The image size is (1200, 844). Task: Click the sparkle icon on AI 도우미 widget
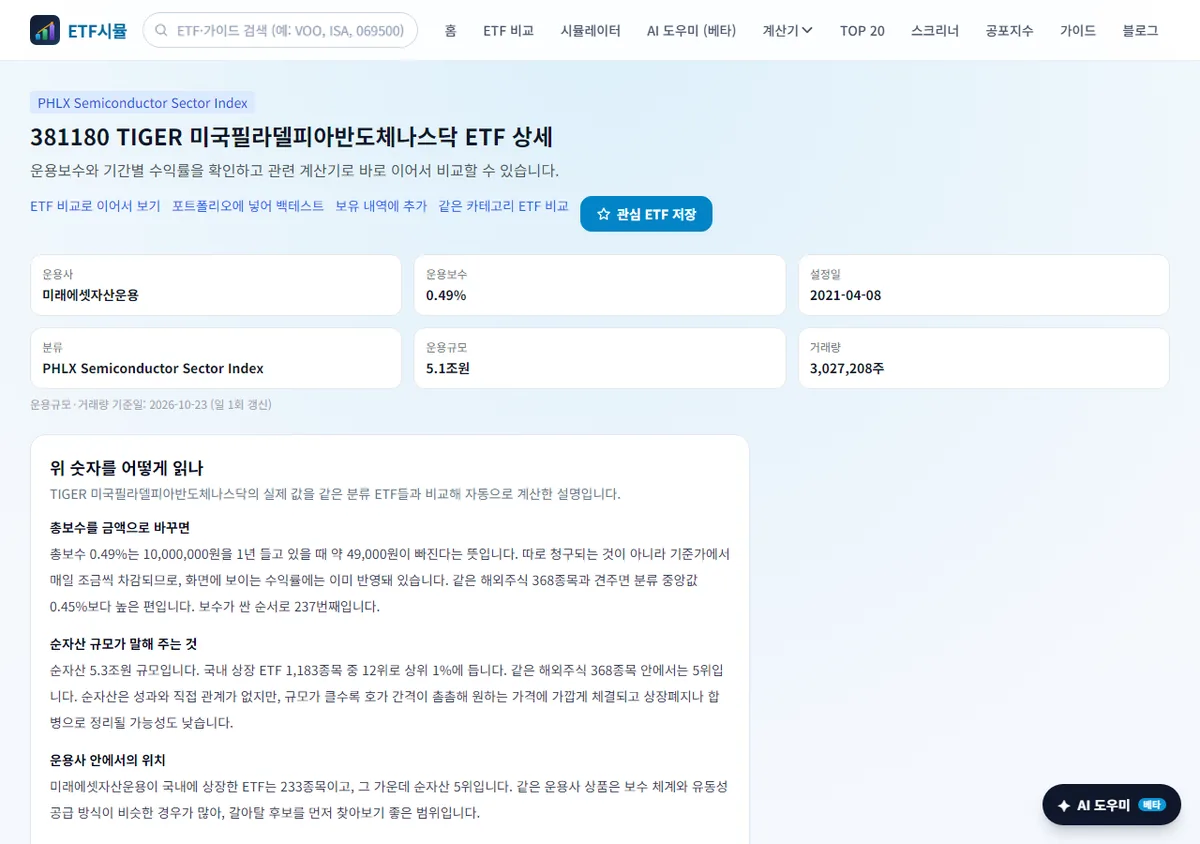point(1063,805)
